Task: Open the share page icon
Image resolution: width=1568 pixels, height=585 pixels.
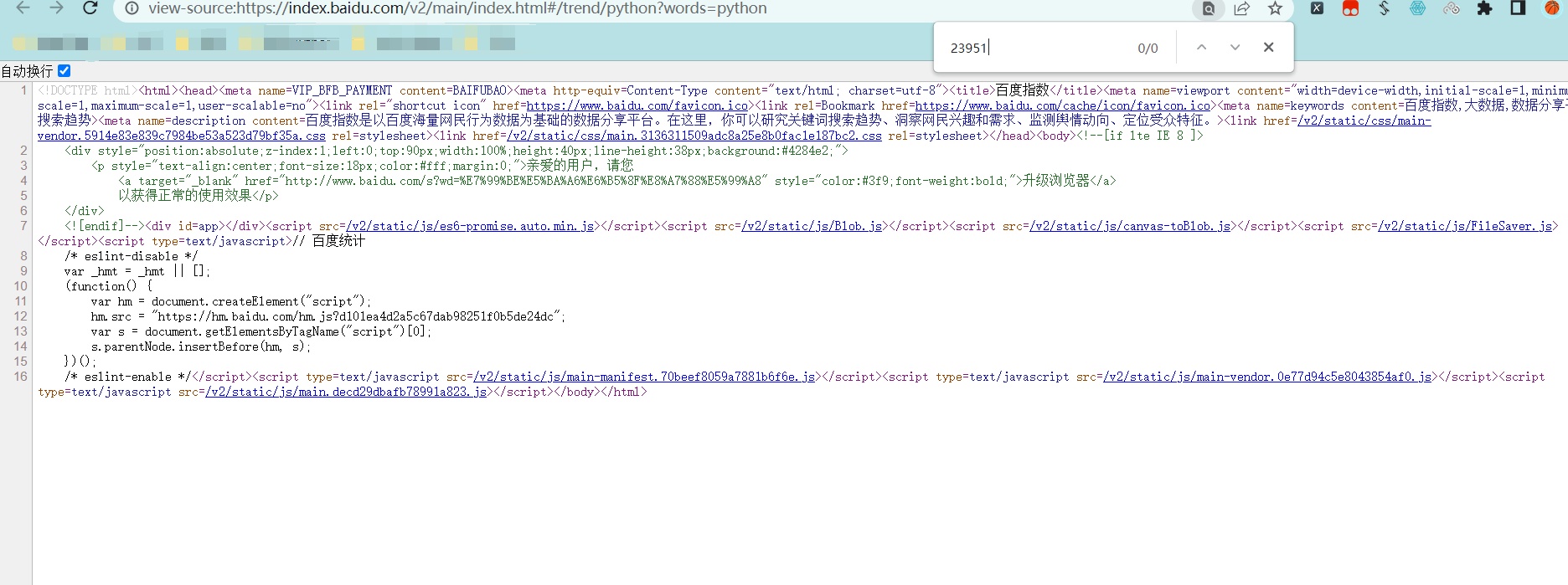Action: (1242, 8)
